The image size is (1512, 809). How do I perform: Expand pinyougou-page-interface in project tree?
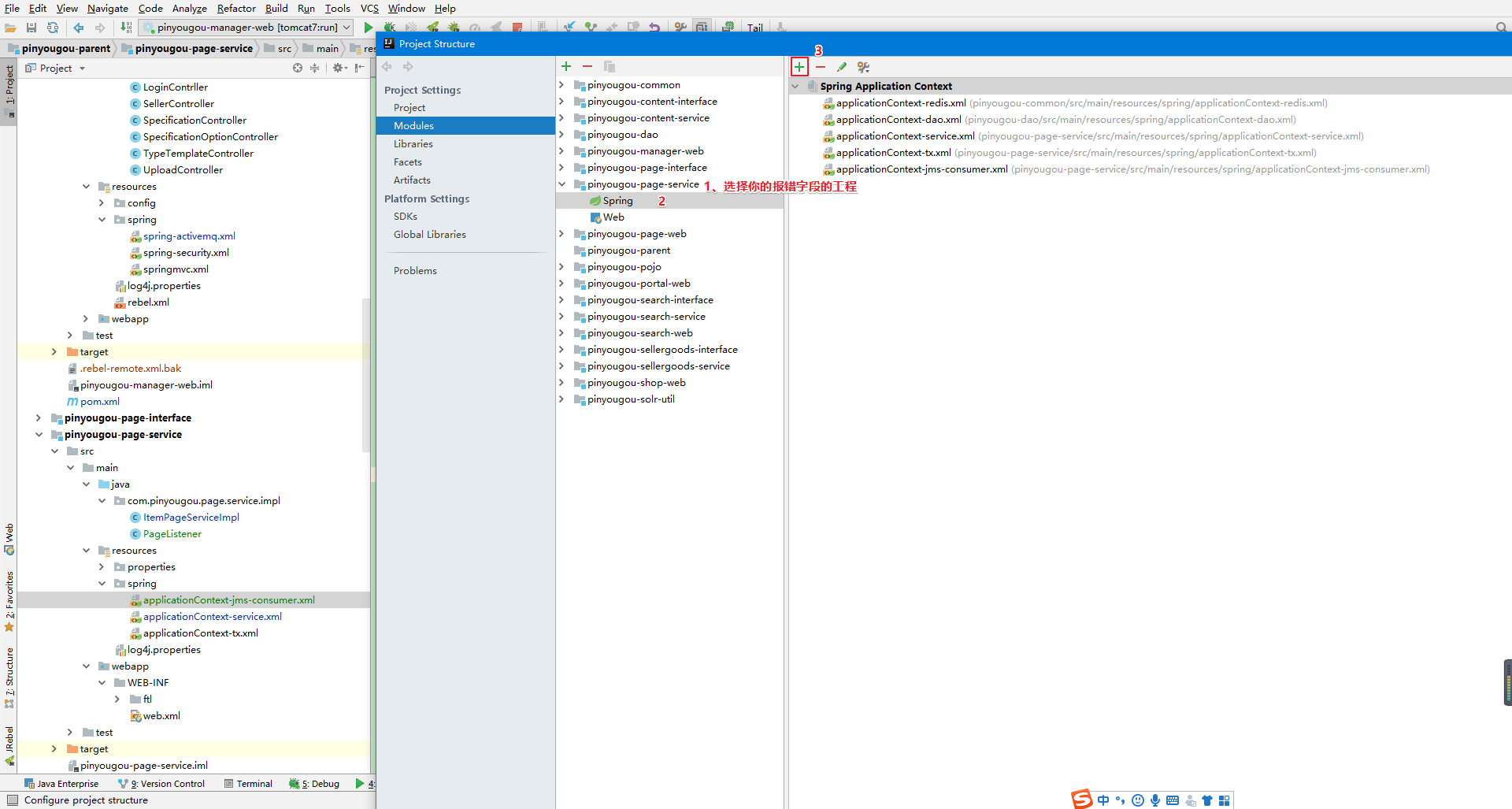(x=39, y=418)
